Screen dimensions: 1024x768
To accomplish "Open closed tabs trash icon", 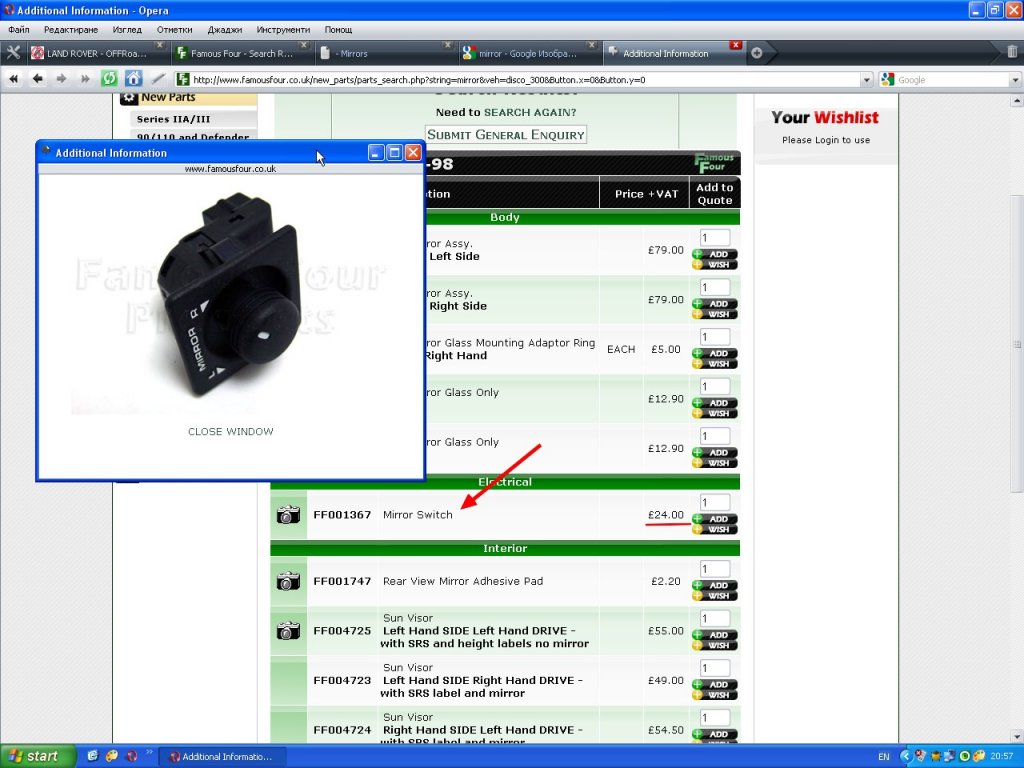I will pos(1012,52).
